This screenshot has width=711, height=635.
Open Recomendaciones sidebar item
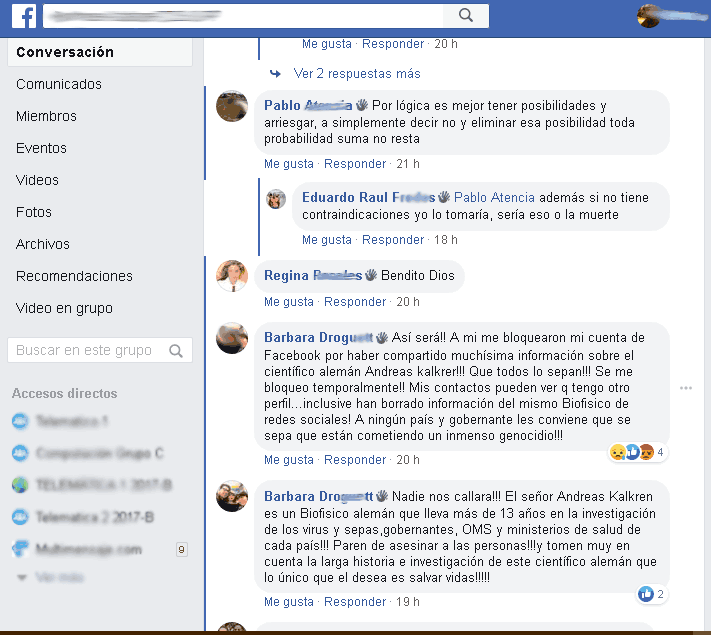point(74,276)
